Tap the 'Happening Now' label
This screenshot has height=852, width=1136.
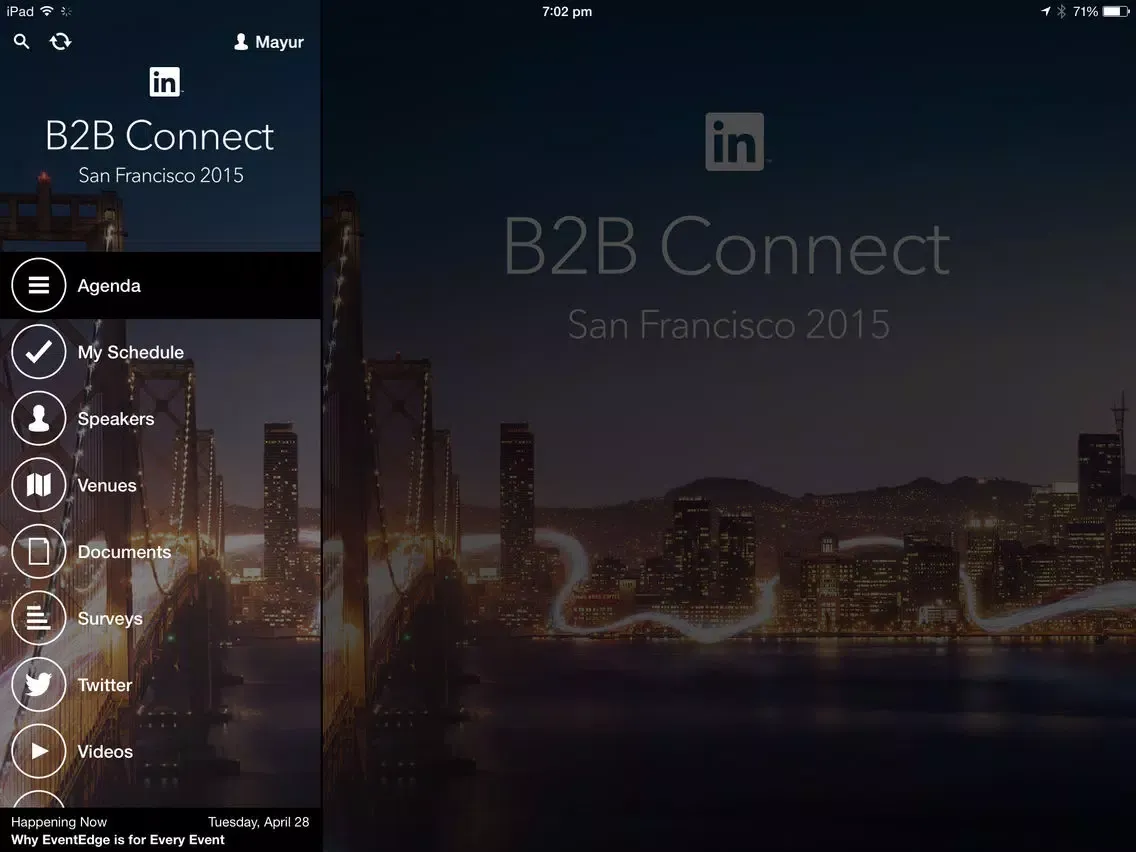59,822
